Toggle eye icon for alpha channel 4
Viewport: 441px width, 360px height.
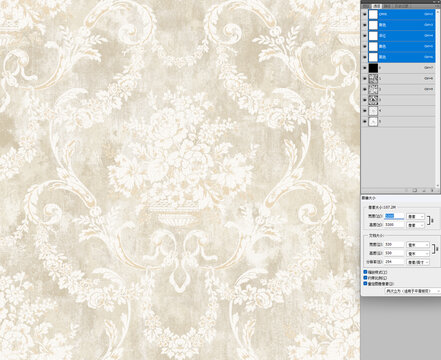(x=364, y=111)
